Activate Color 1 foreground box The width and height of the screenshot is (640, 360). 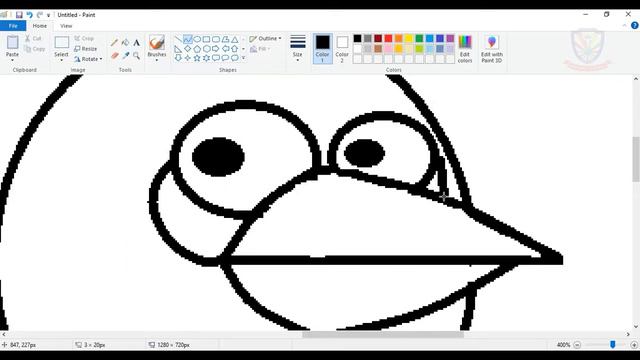322,48
